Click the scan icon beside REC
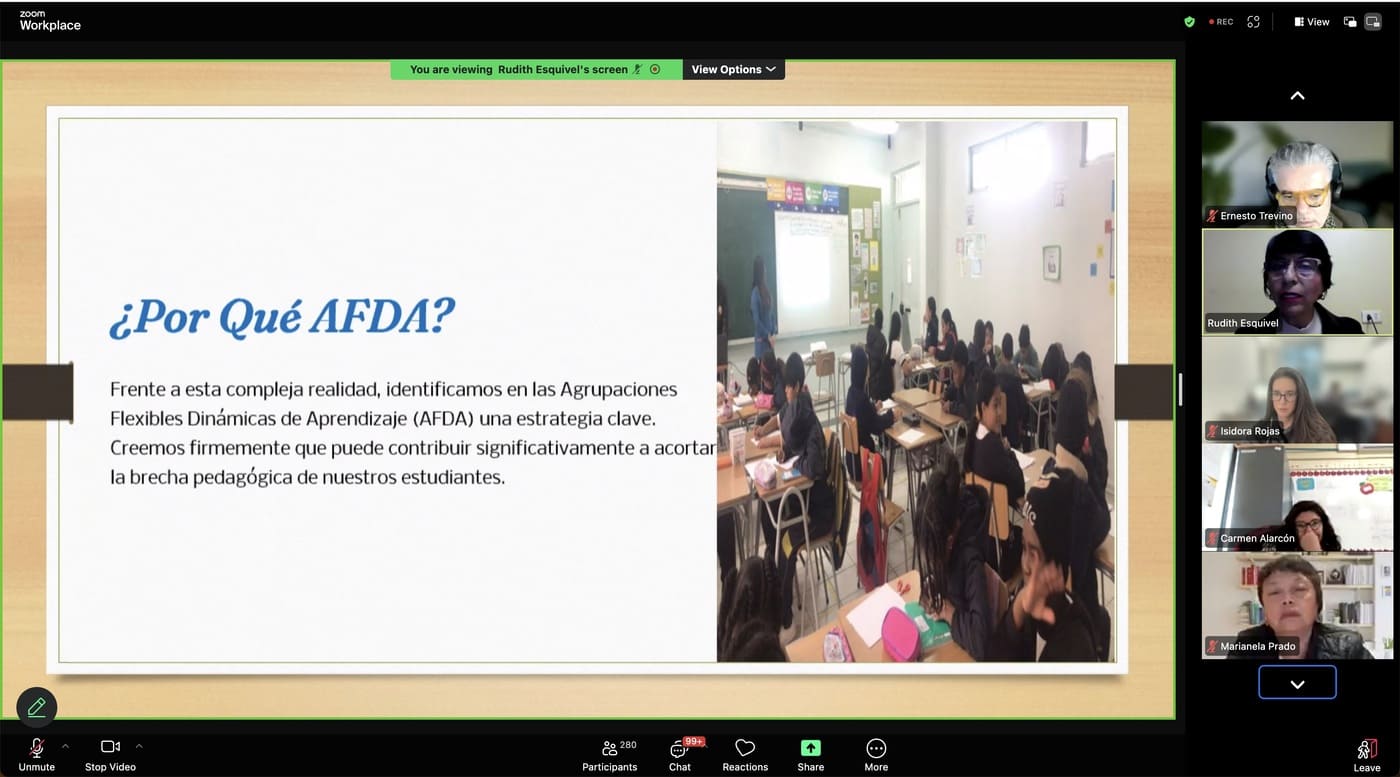This screenshot has height=777, width=1400. [1254, 21]
